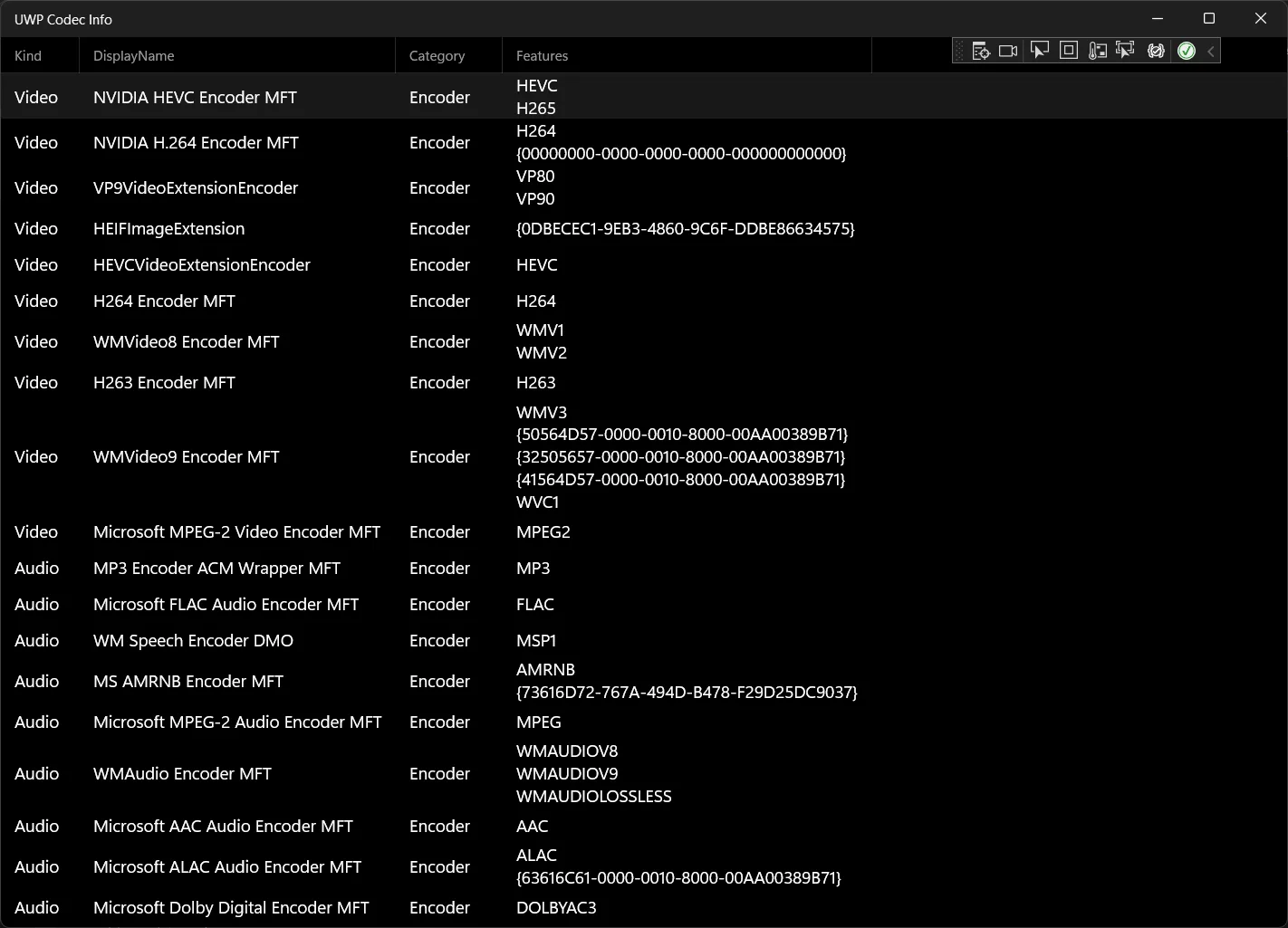Image resolution: width=1288 pixels, height=928 pixels.
Task: Select Microsoft AAC Audio Encoder MFT
Action: [223, 826]
